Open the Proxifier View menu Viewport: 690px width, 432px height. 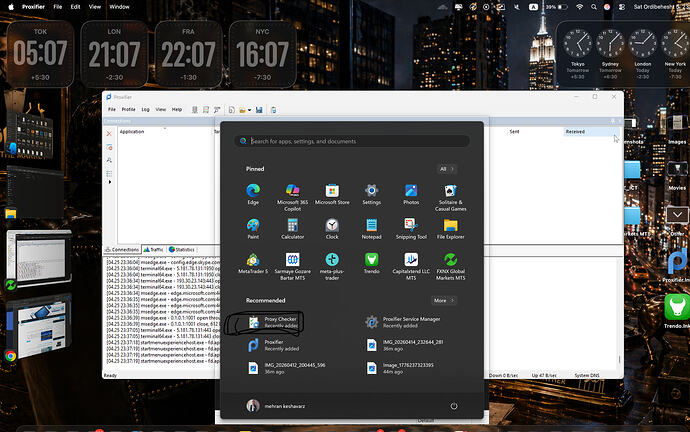pyautogui.click(x=161, y=110)
